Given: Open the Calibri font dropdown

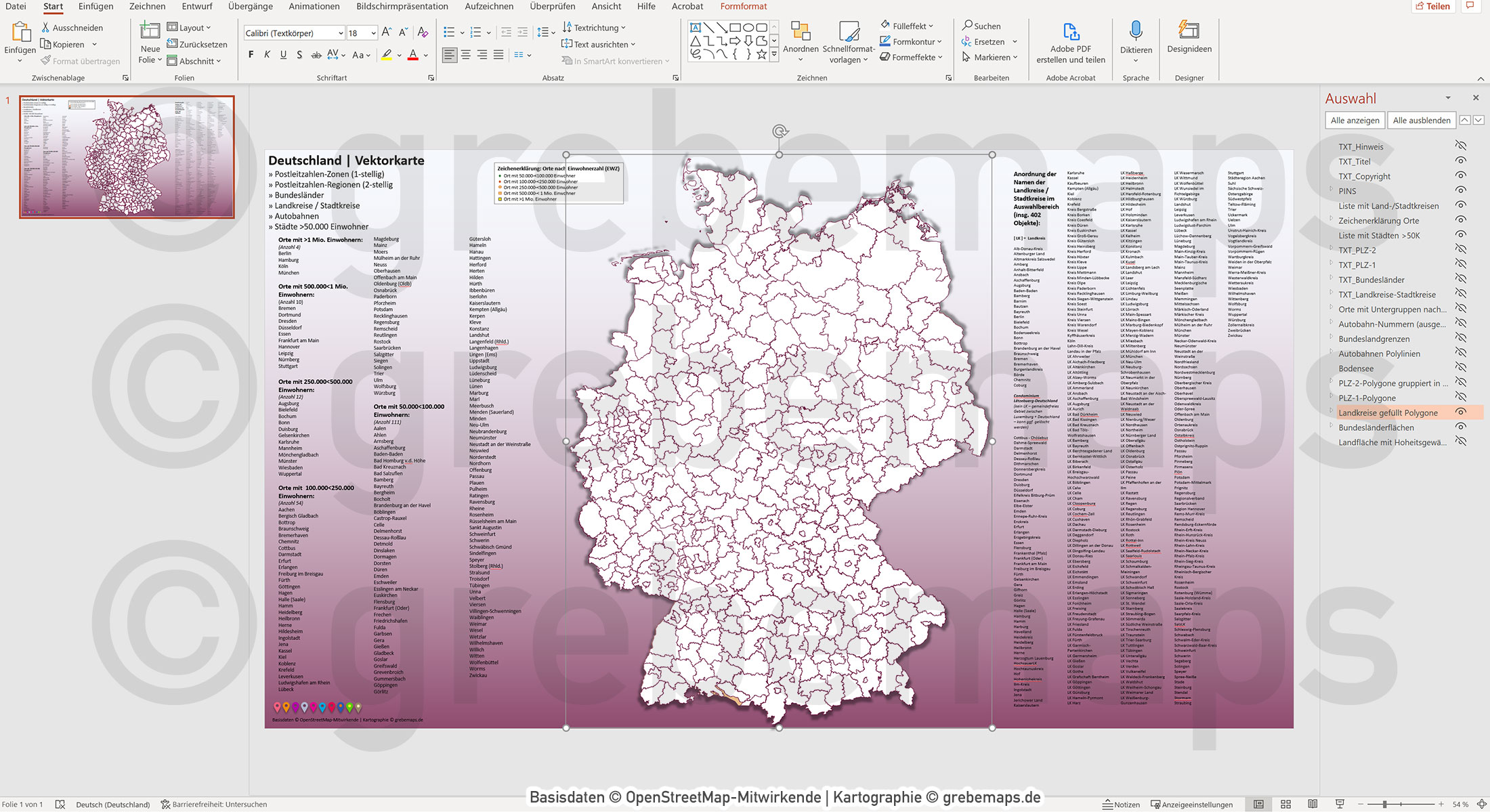Looking at the screenshot, I should 341,32.
